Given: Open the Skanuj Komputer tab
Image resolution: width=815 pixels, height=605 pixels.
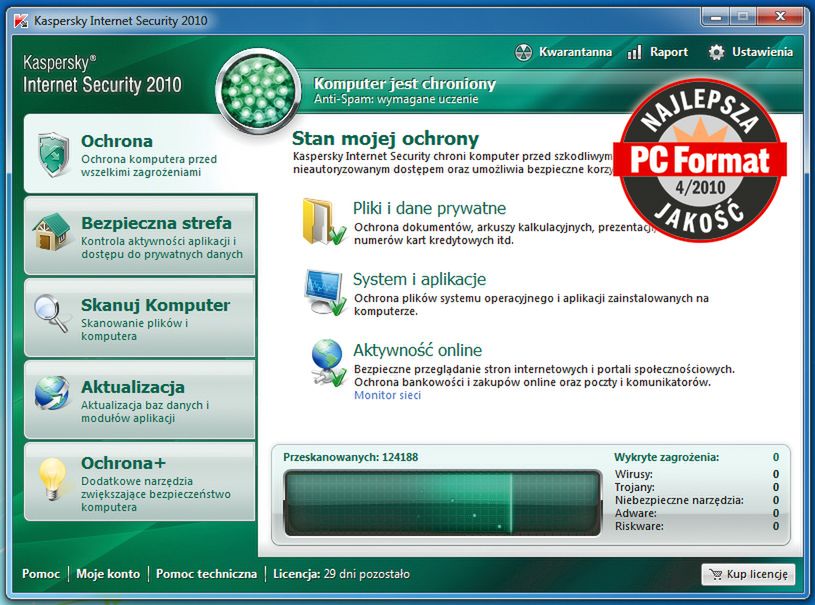Looking at the screenshot, I should tap(140, 318).
